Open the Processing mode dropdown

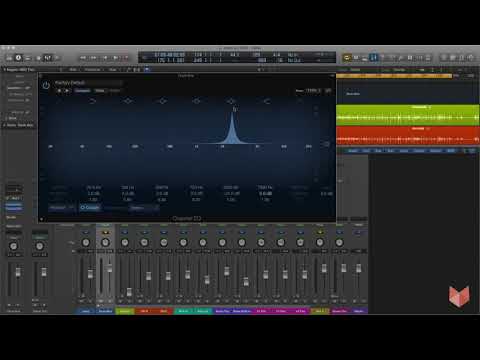[144, 208]
